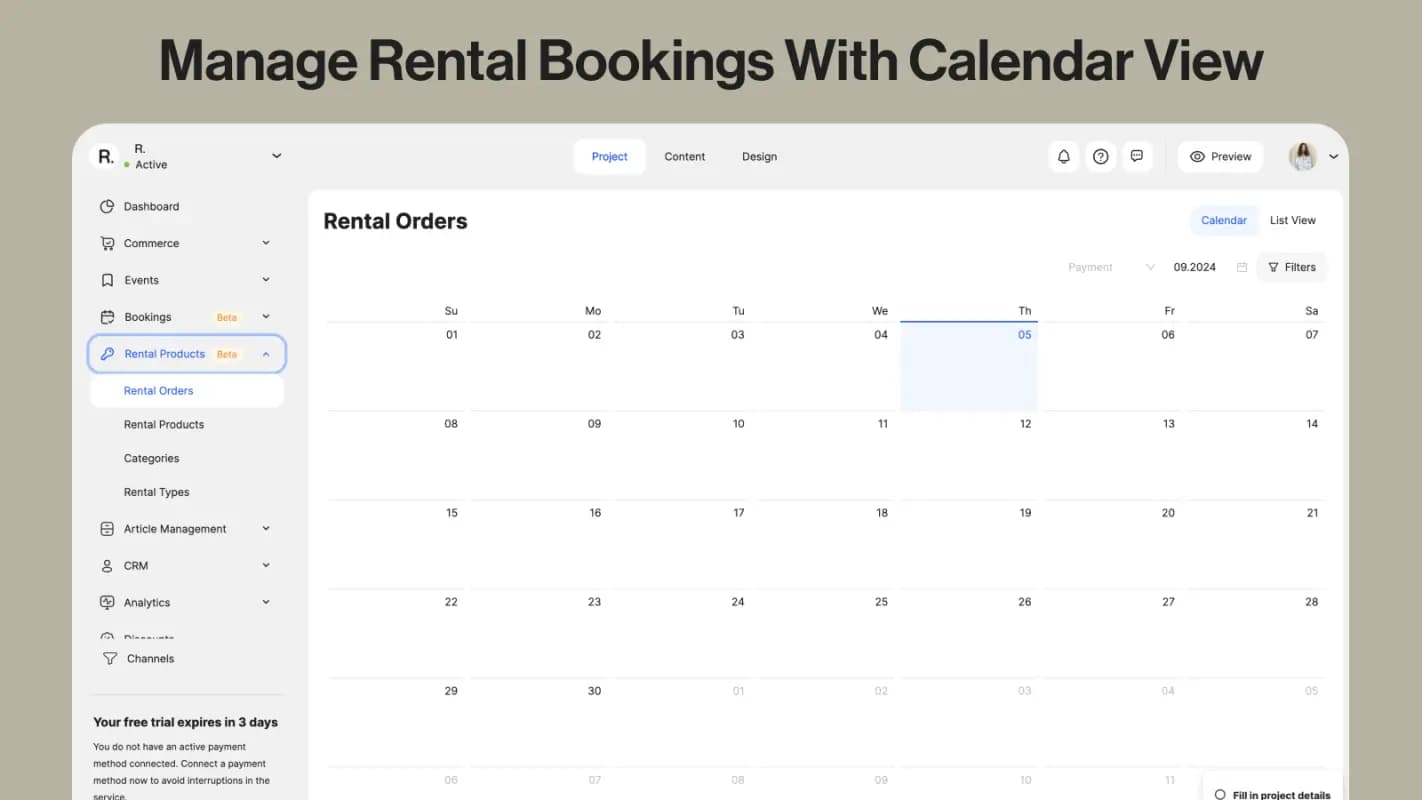Open the Design tab
The width and height of the screenshot is (1422, 800).
[x=759, y=157]
